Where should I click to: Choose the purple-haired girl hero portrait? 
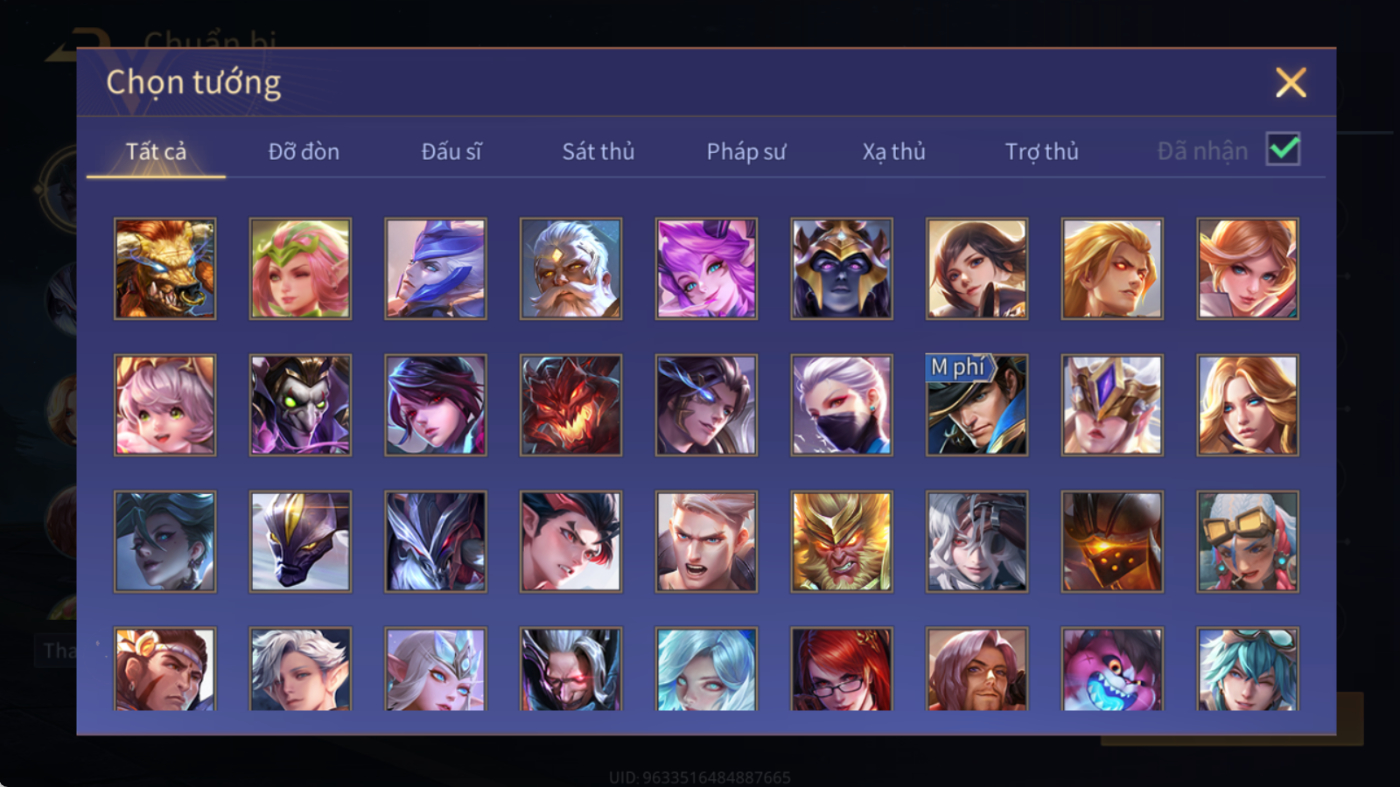tap(706, 269)
